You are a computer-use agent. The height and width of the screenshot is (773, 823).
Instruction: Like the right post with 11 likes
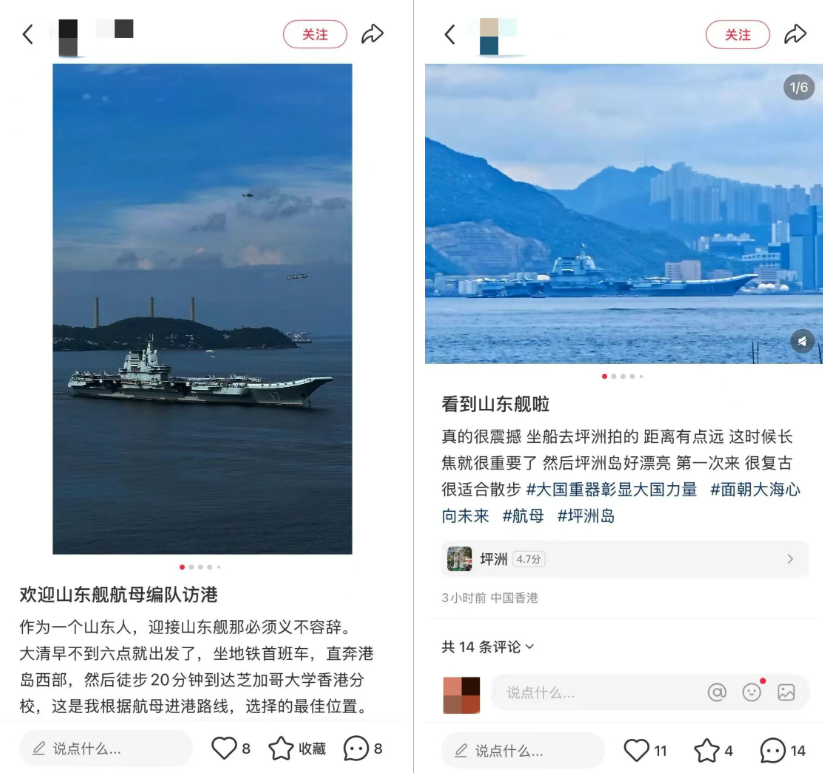click(636, 750)
